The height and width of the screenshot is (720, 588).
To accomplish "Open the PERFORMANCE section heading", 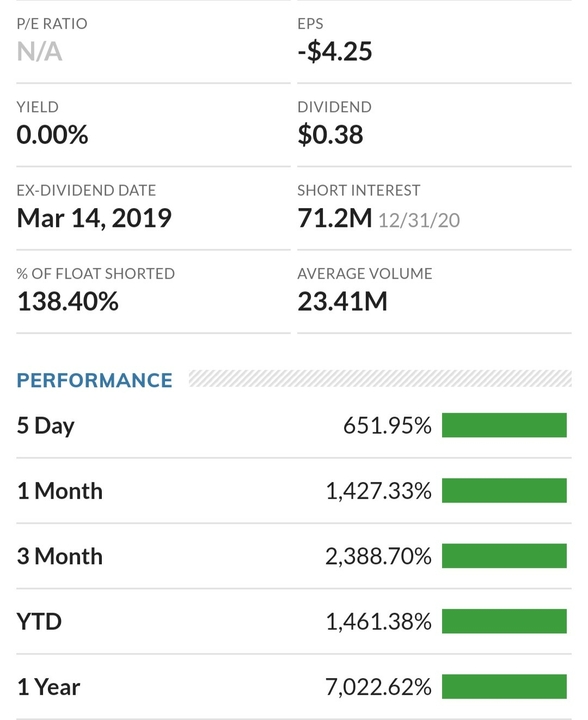I will click(95, 380).
